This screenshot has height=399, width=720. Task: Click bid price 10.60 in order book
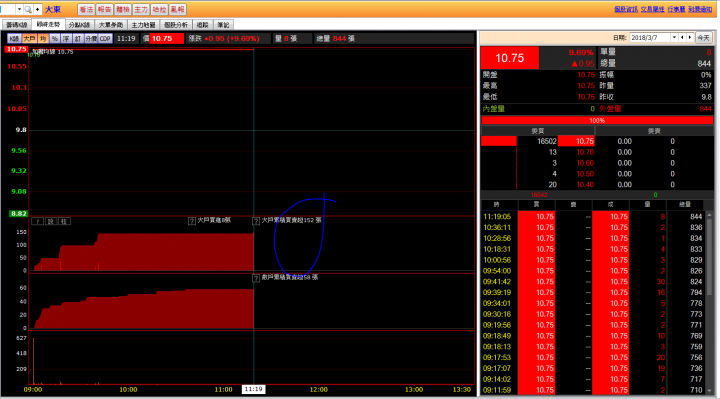point(585,163)
